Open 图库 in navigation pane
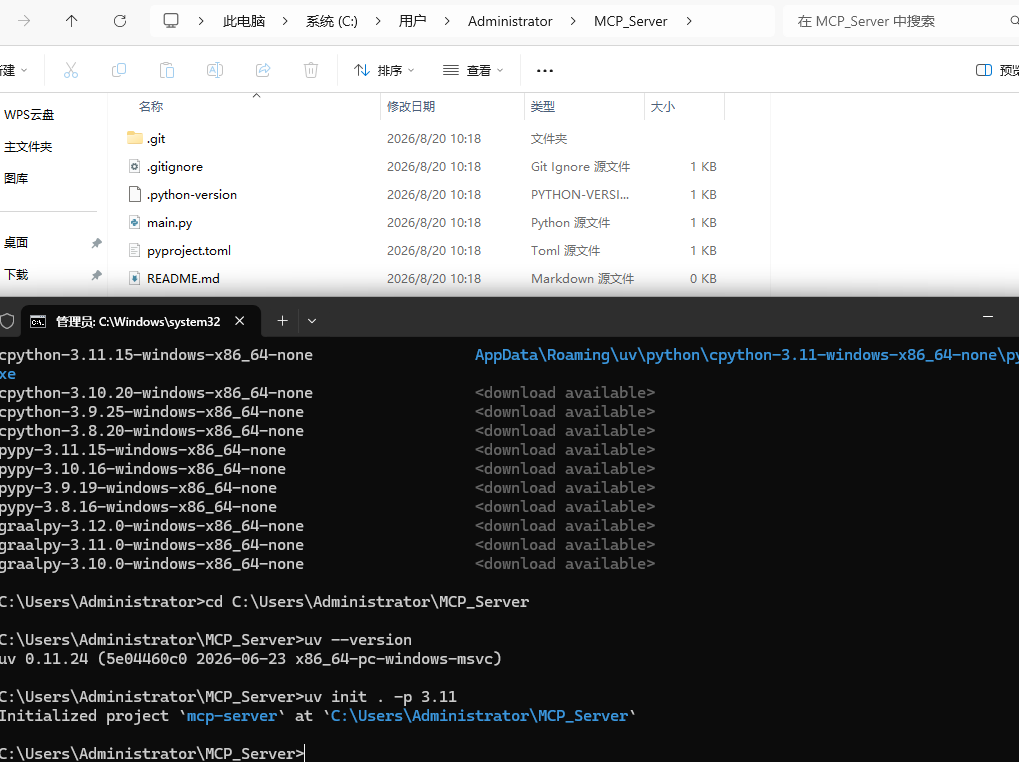1019x762 pixels. 16,179
